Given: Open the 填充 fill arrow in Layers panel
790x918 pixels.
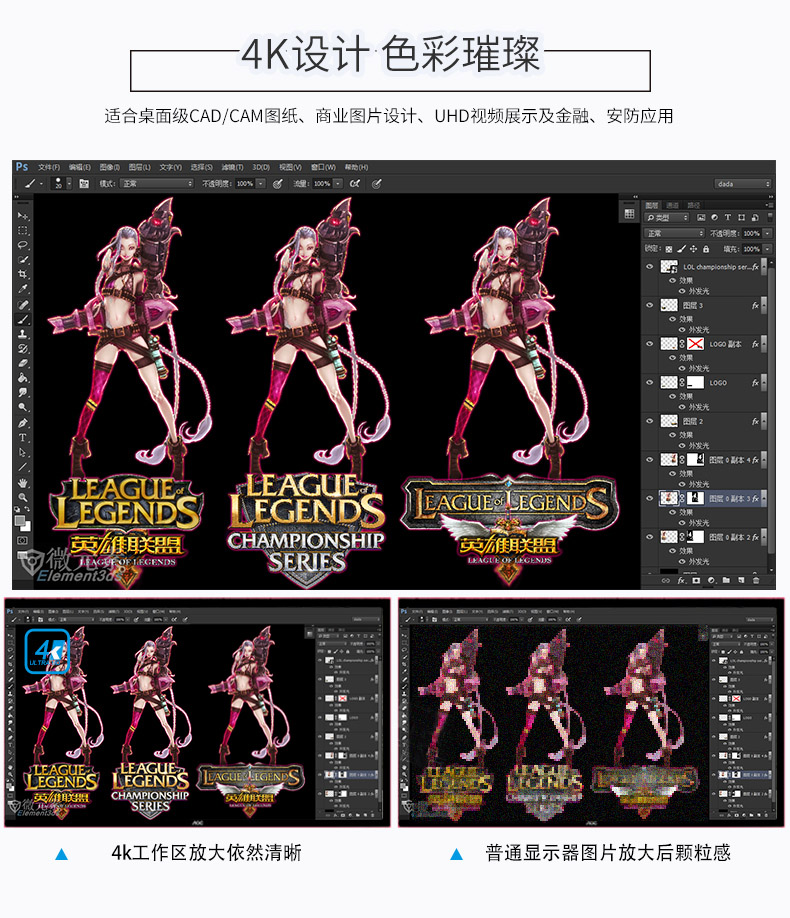Looking at the screenshot, I should [768, 249].
